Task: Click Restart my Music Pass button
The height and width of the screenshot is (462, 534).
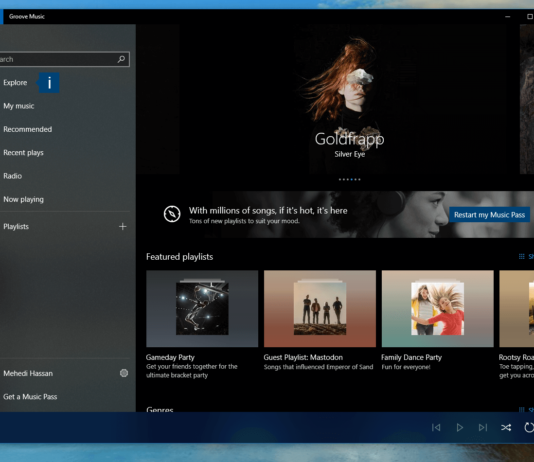Action: click(x=489, y=215)
